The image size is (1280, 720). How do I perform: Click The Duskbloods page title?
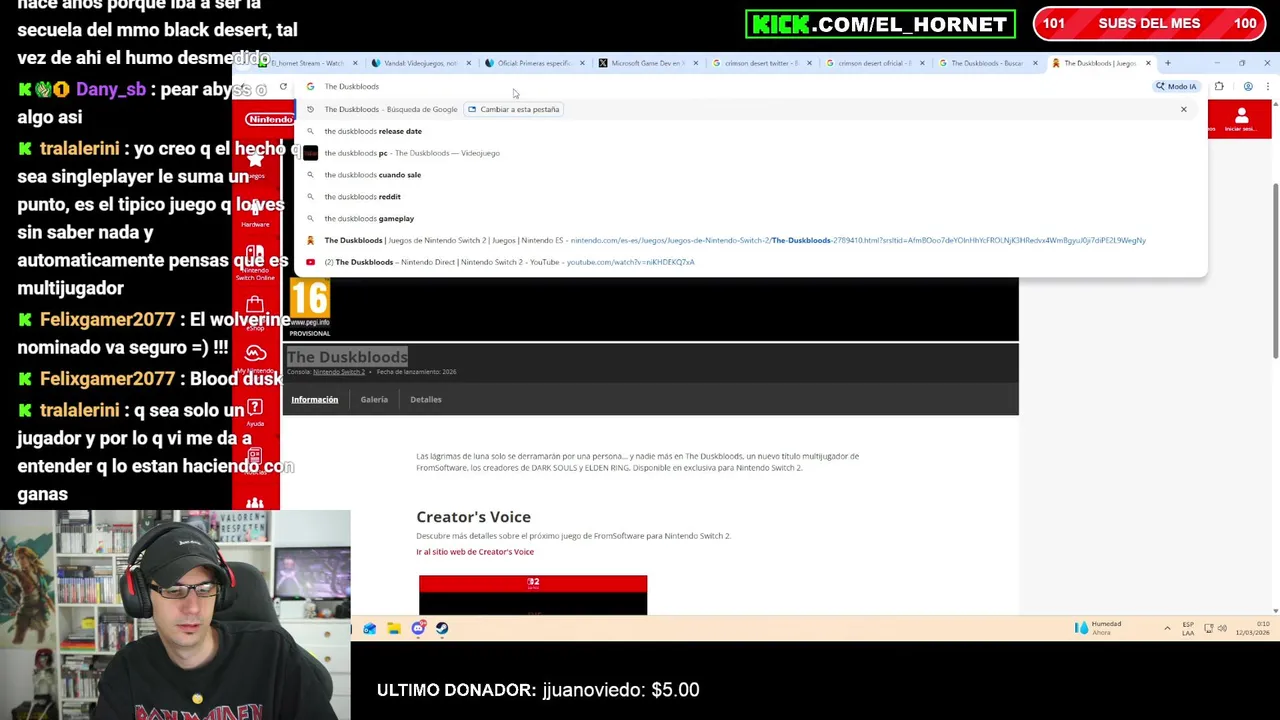pos(347,357)
